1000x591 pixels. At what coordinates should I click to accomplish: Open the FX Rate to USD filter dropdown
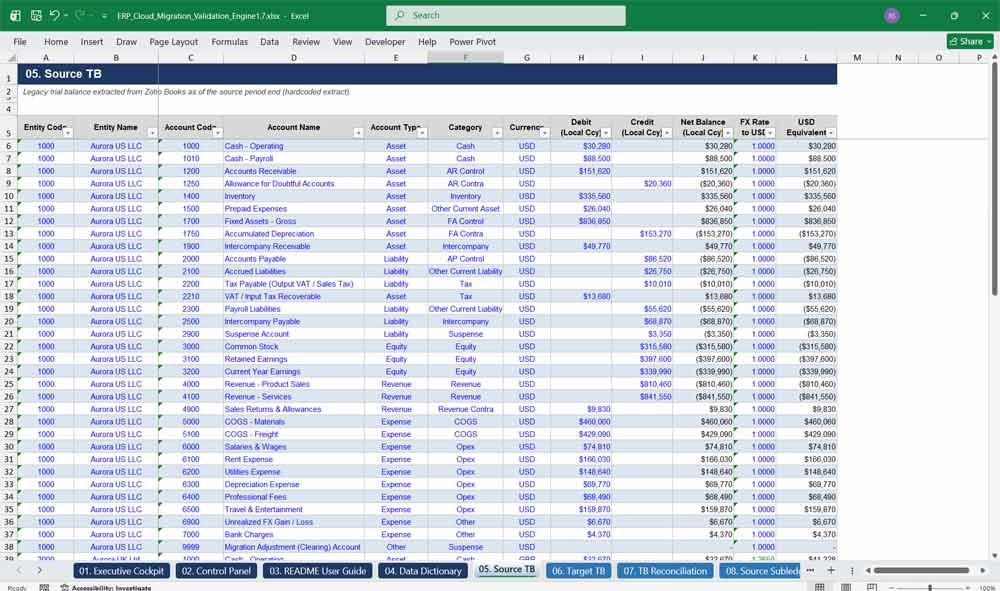click(770, 133)
